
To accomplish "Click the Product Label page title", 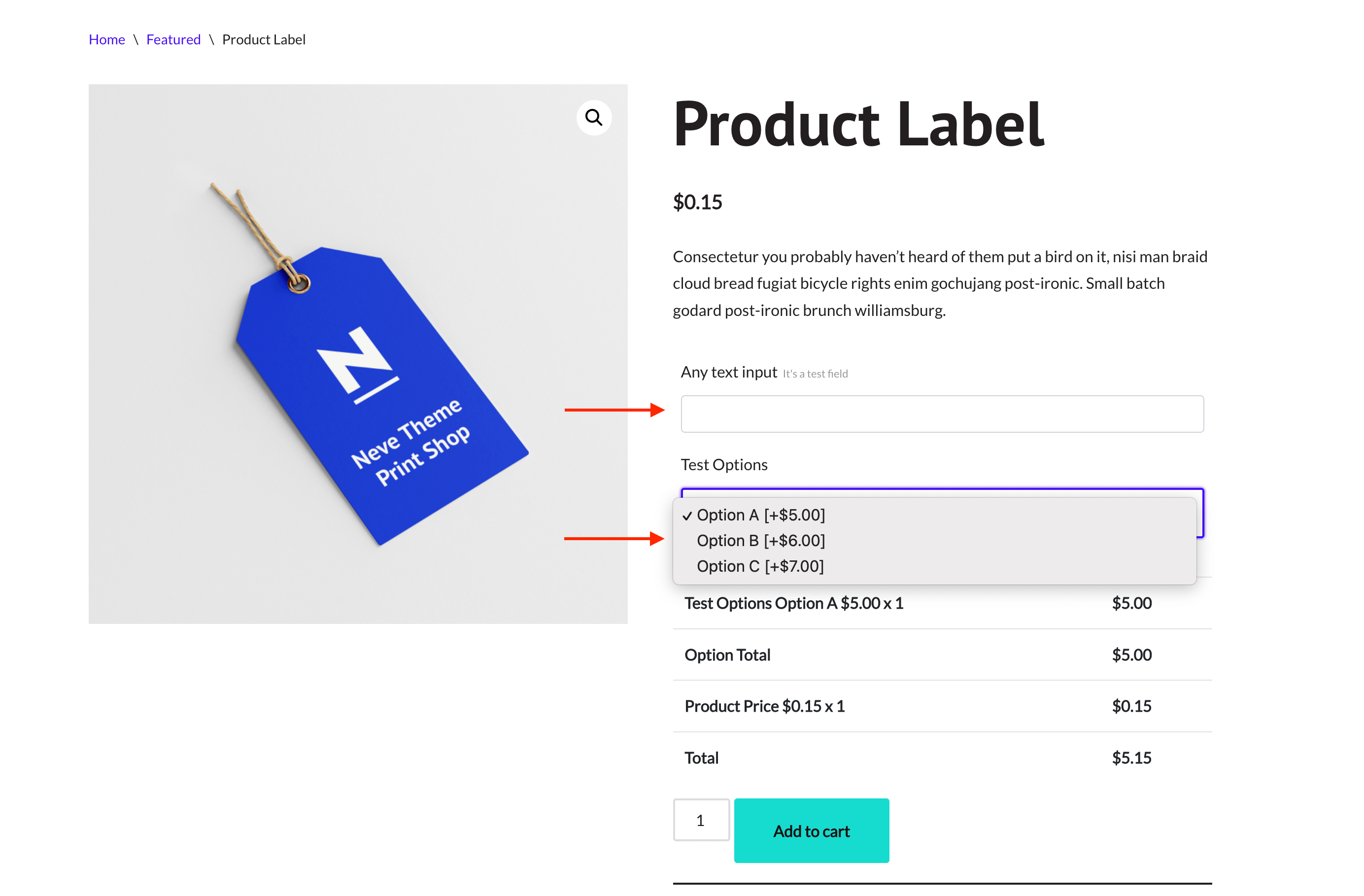I will tap(858, 124).
